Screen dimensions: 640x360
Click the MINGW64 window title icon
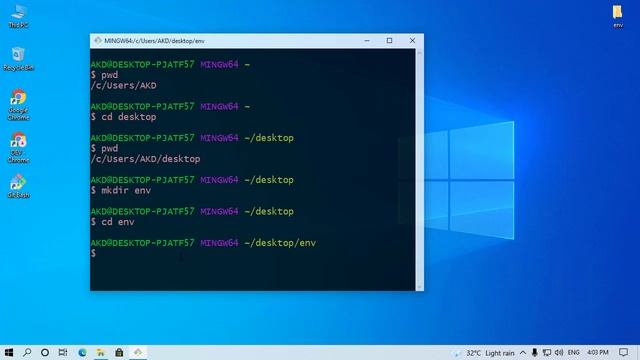point(98,40)
